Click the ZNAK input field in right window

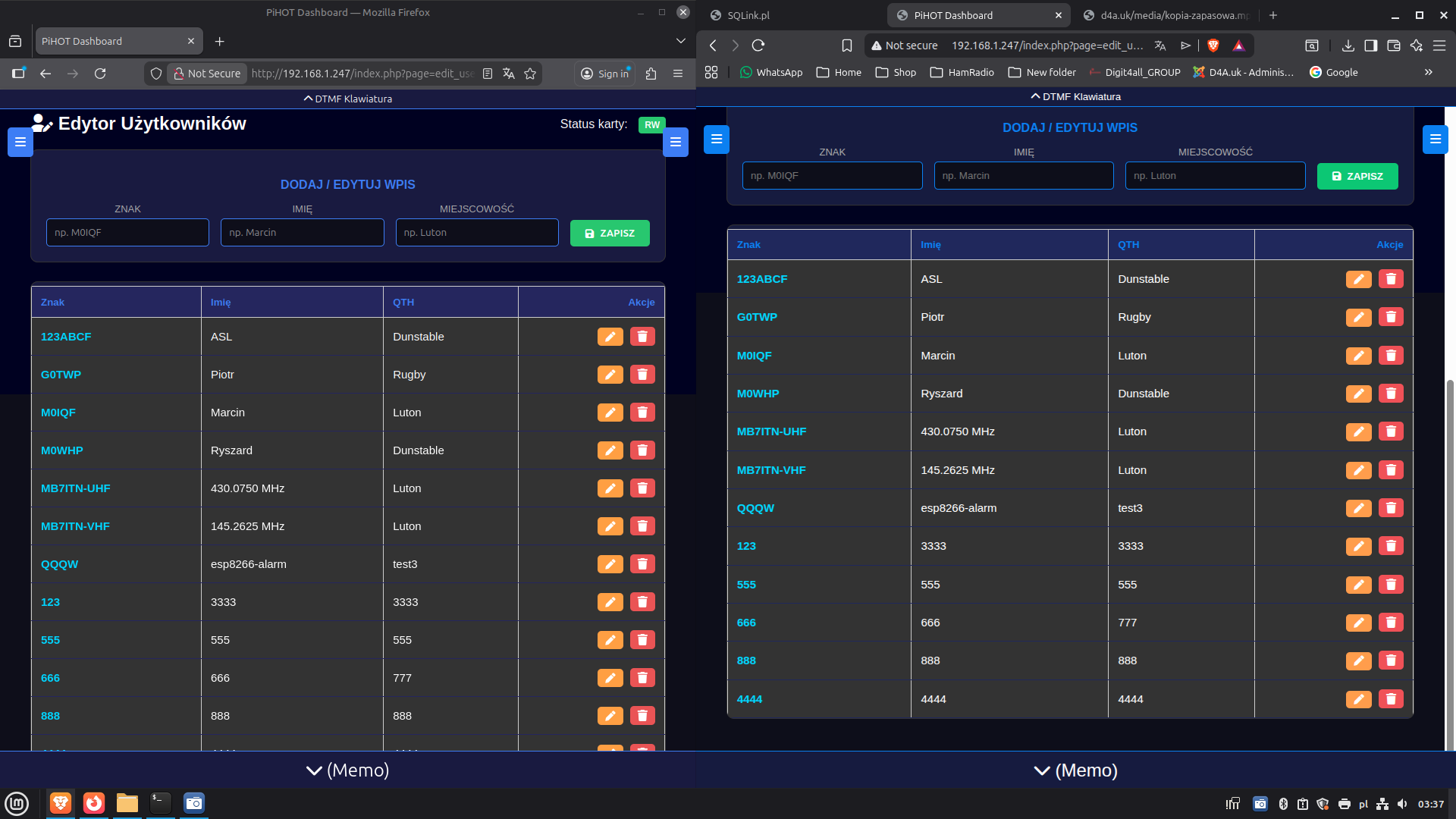point(832,176)
